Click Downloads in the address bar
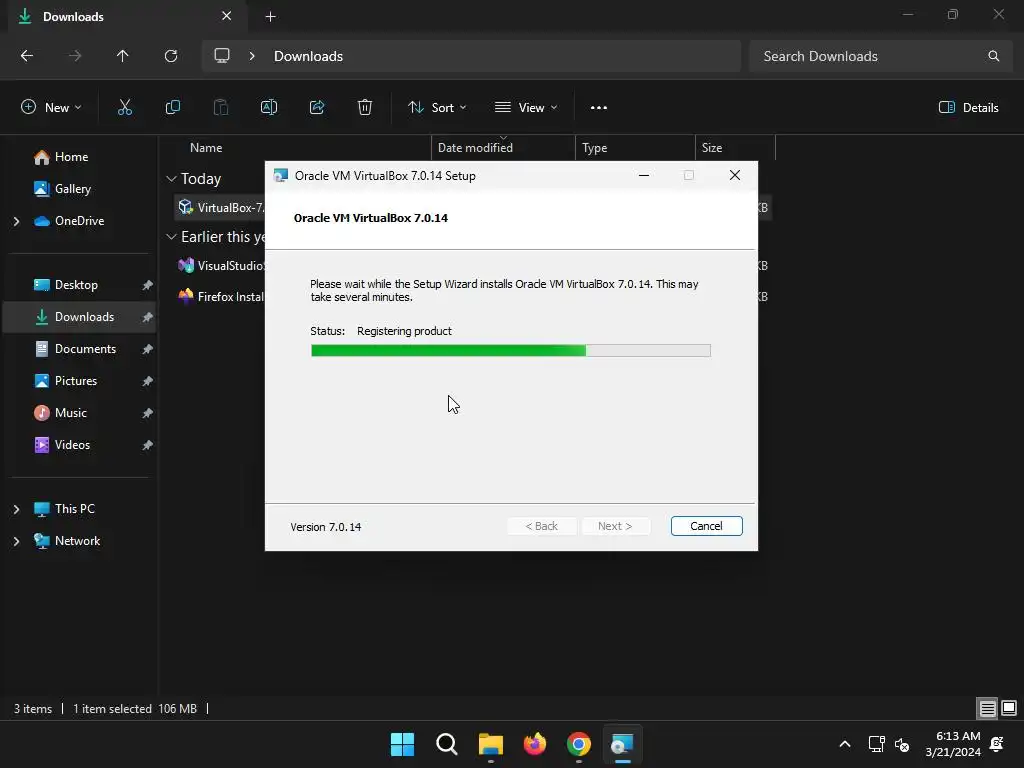The height and width of the screenshot is (768, 1024). point(308,56)
